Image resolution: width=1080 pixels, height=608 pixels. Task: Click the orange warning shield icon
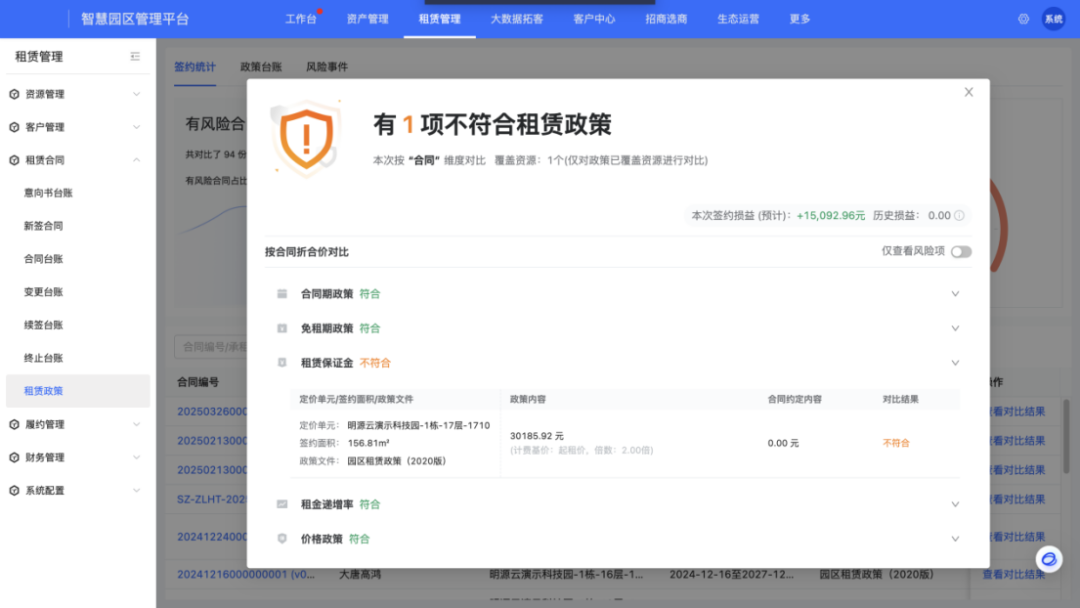click(307, 134)
